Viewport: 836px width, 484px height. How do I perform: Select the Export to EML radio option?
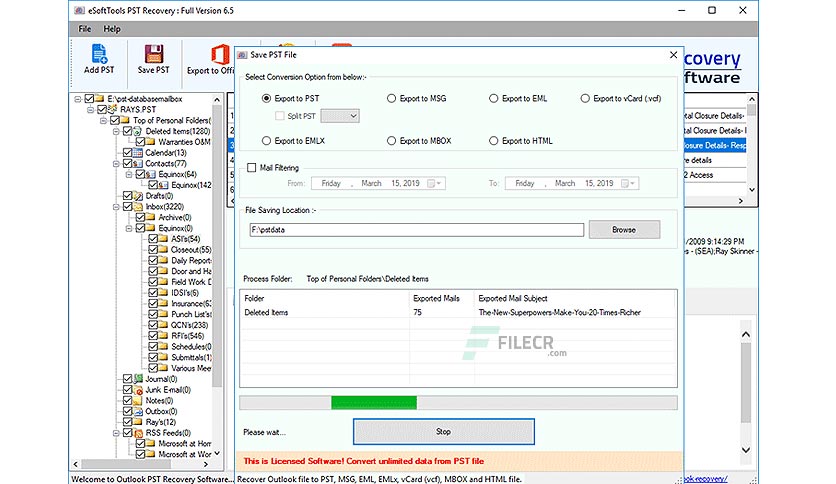point(493,98)
